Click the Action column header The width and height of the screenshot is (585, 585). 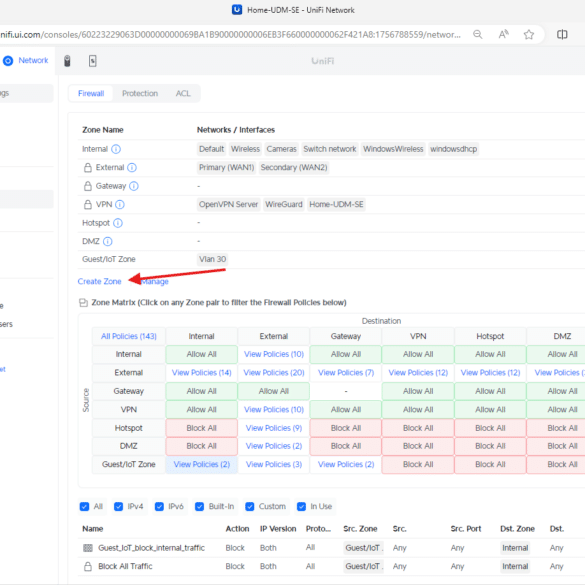(237, 529)
